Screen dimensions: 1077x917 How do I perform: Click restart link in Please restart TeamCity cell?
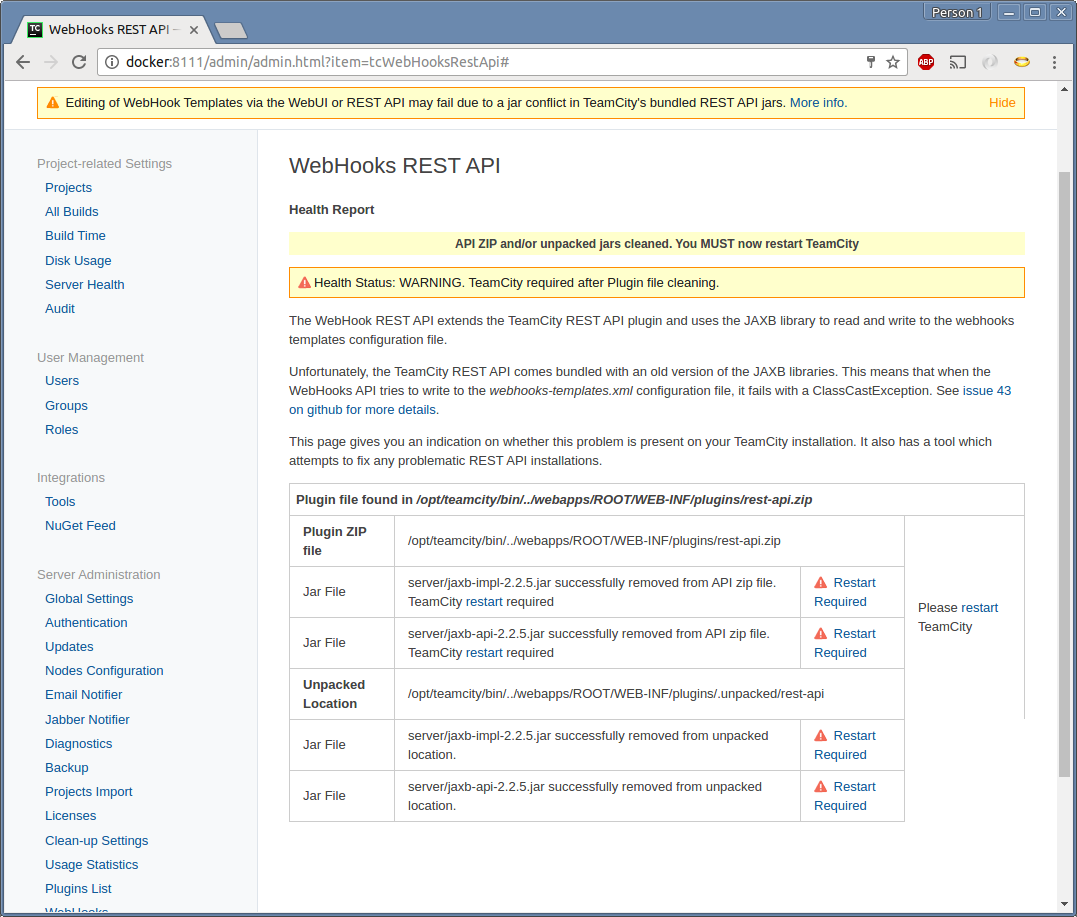coord(979,607)
